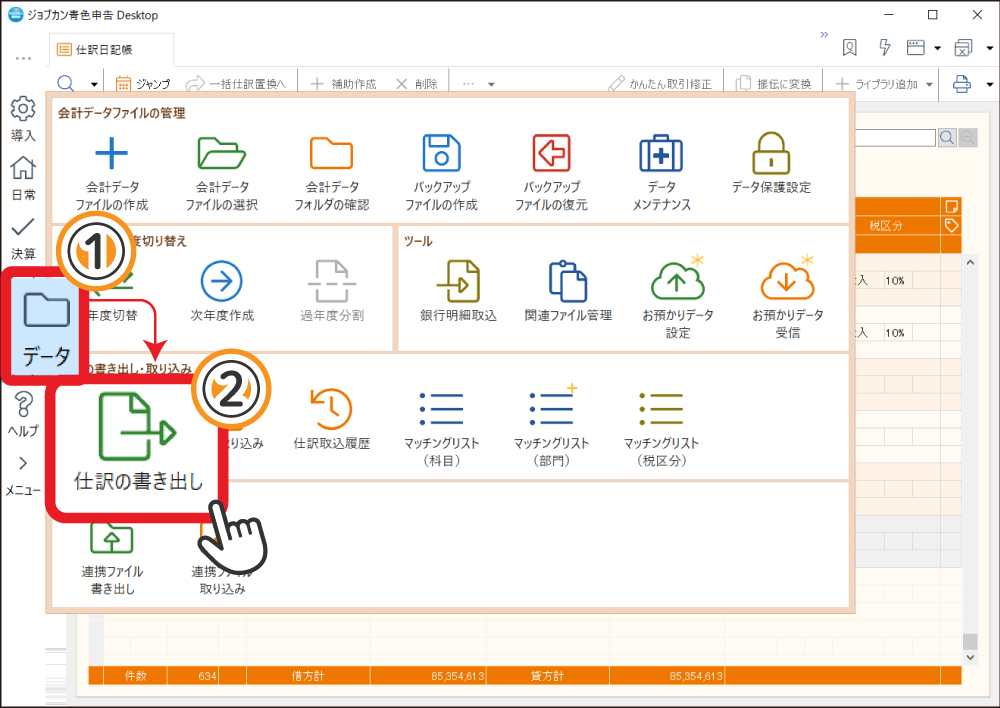The height and width of the screenshot is (708, 1000).
Task: Open 関連ファイル管理 clipboard icon
Action: pyautogui.click(x=568, y=282)
